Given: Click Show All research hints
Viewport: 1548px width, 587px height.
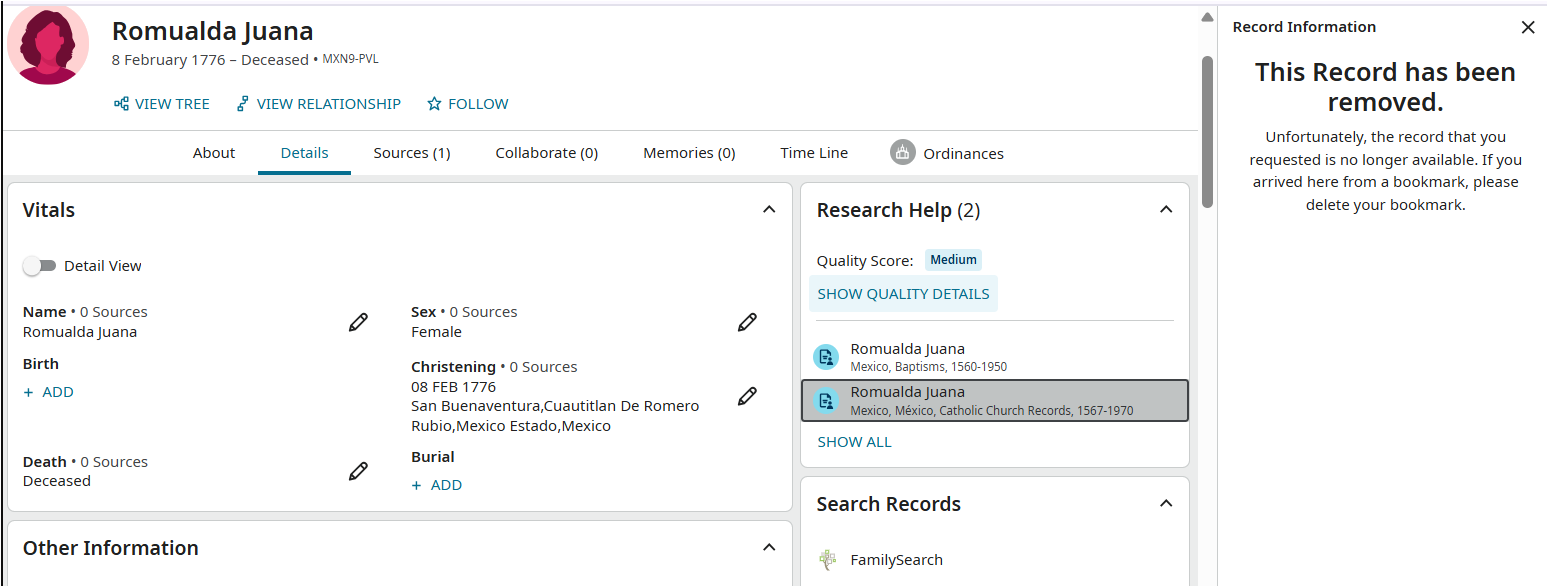Looking at the screenshot, I should point(854,442).
